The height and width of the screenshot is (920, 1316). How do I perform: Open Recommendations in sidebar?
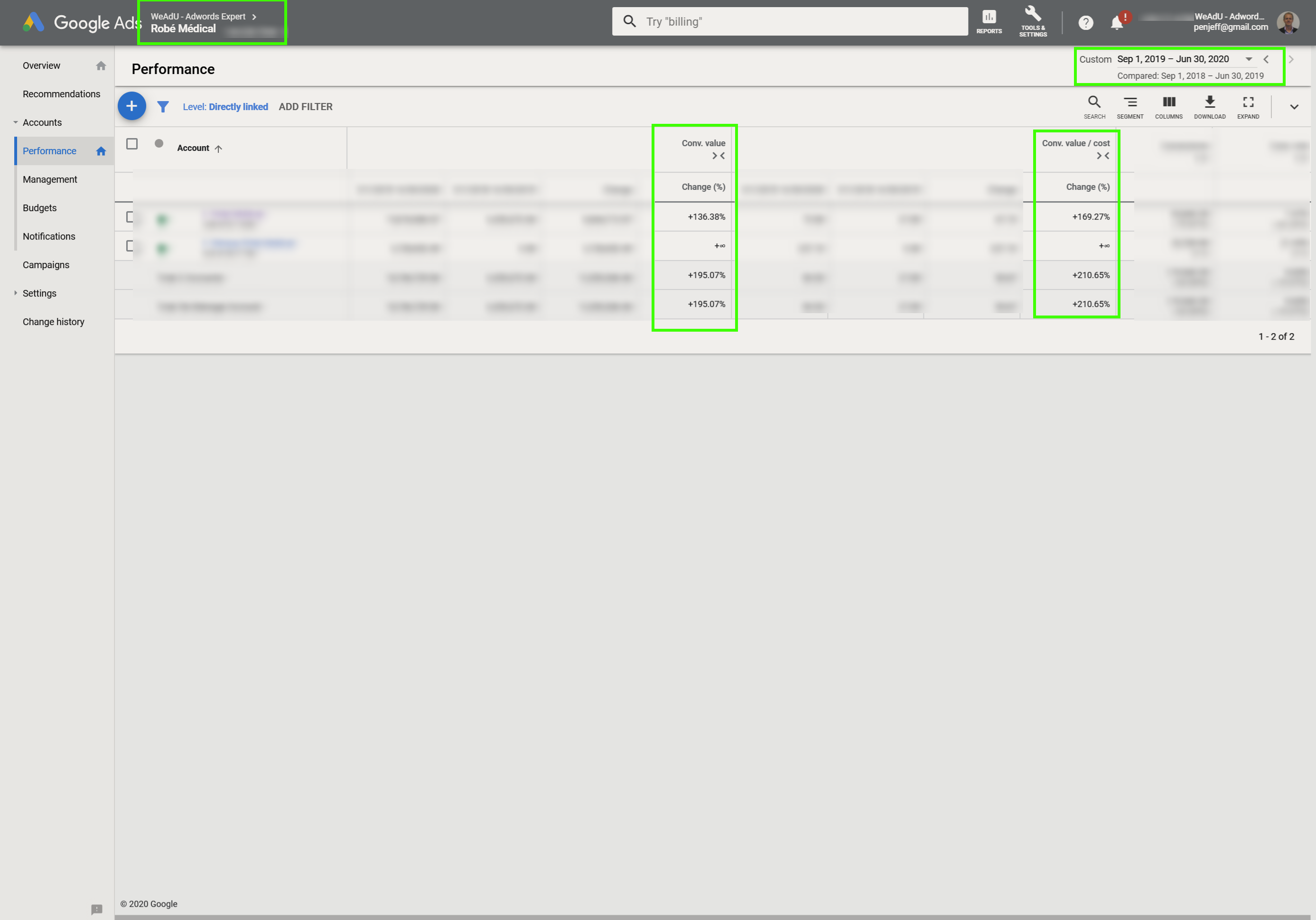coord(61,94)
